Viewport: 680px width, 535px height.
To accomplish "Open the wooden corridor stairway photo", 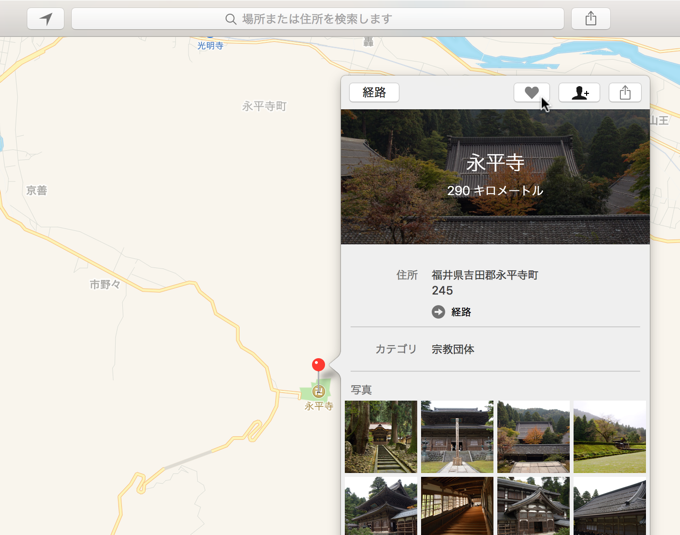I will point(457,506).
